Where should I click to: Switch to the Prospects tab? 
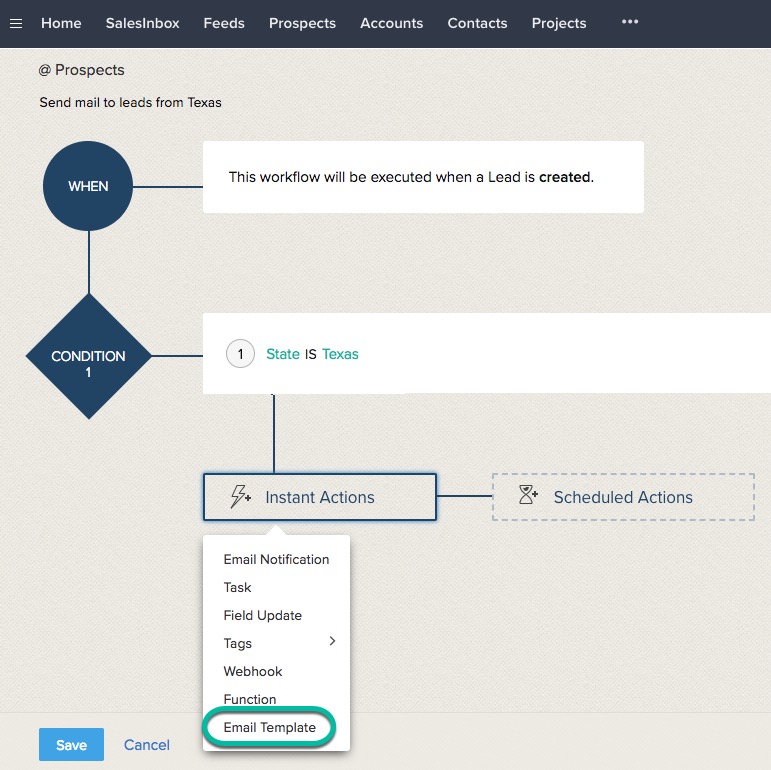coord(302,23)
